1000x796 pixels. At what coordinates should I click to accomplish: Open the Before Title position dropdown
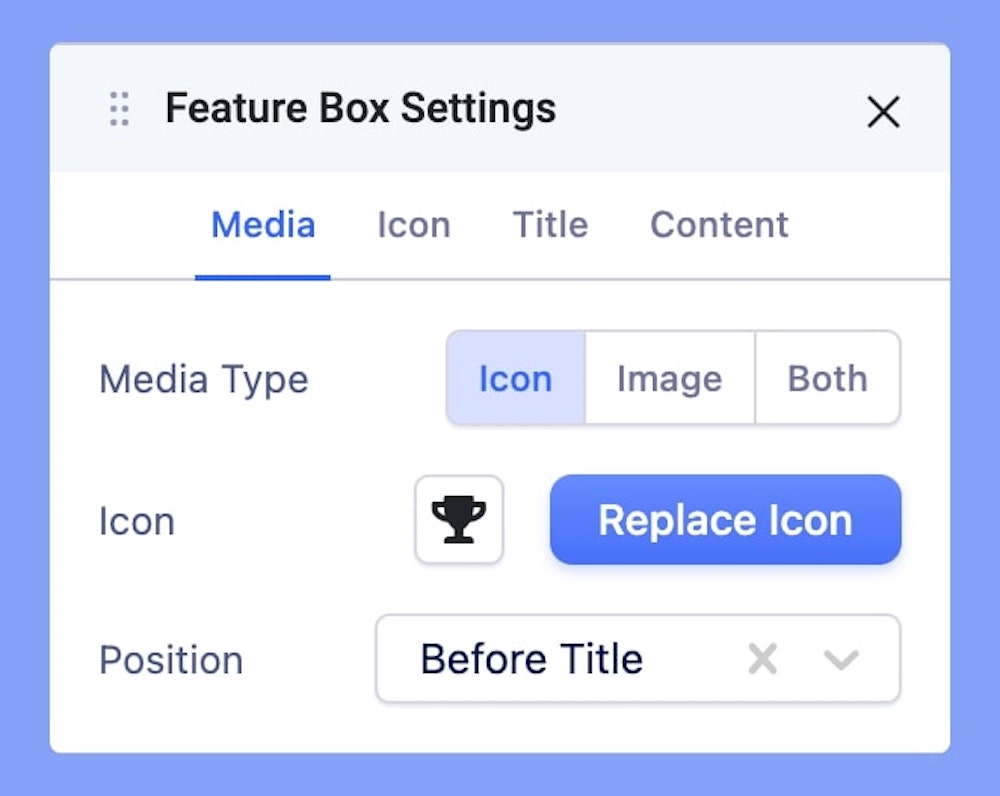560,659
